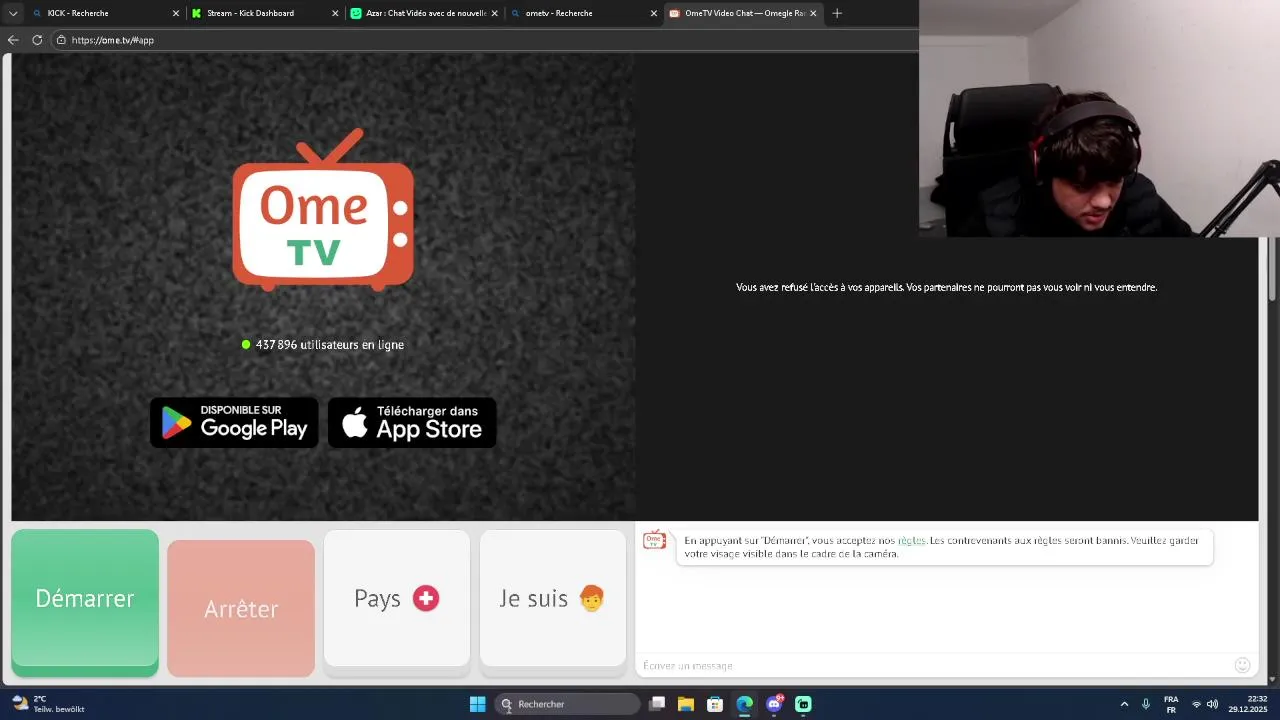Screen dimensions: 1280x720
Task: Open File Explorer from taskbar
Action: pyautogui.click(x=686, y=704)
